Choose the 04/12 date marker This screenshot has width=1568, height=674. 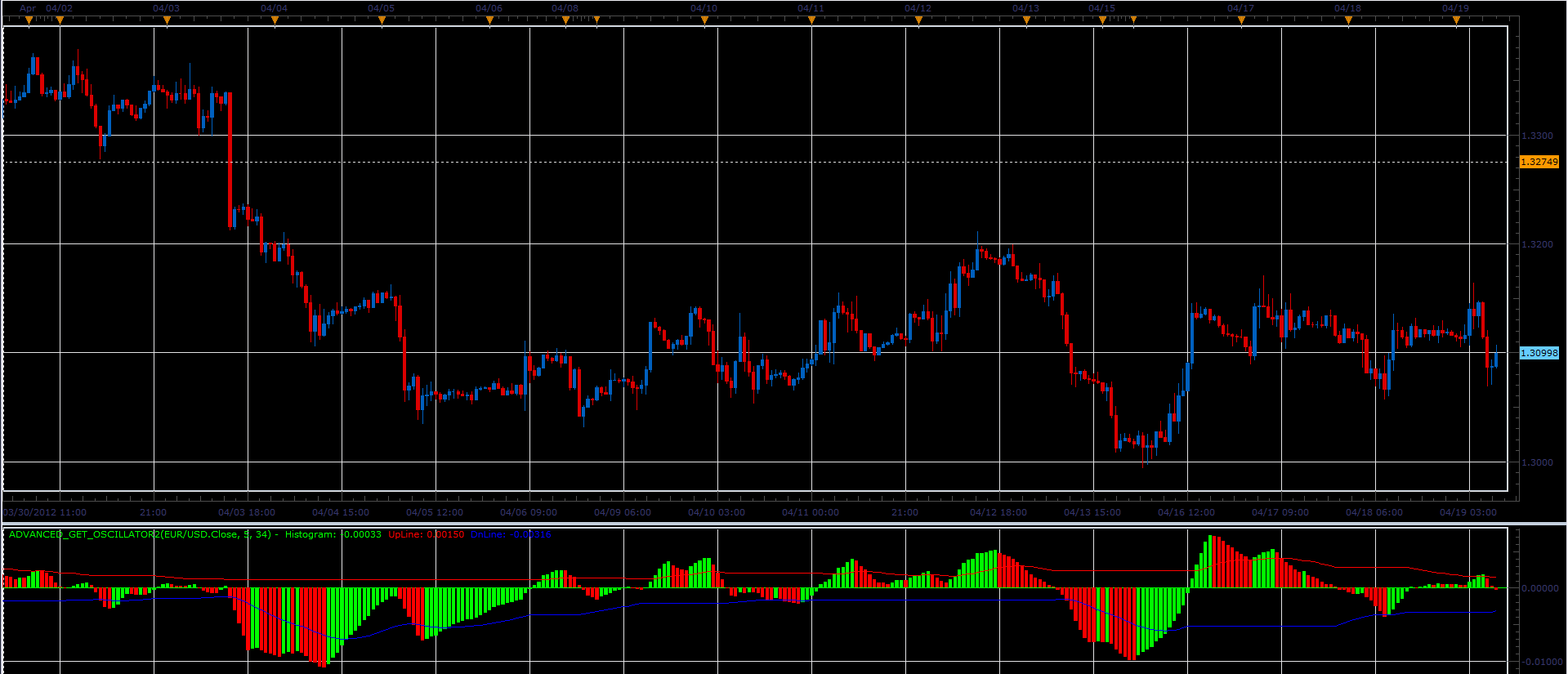[918, 20]
